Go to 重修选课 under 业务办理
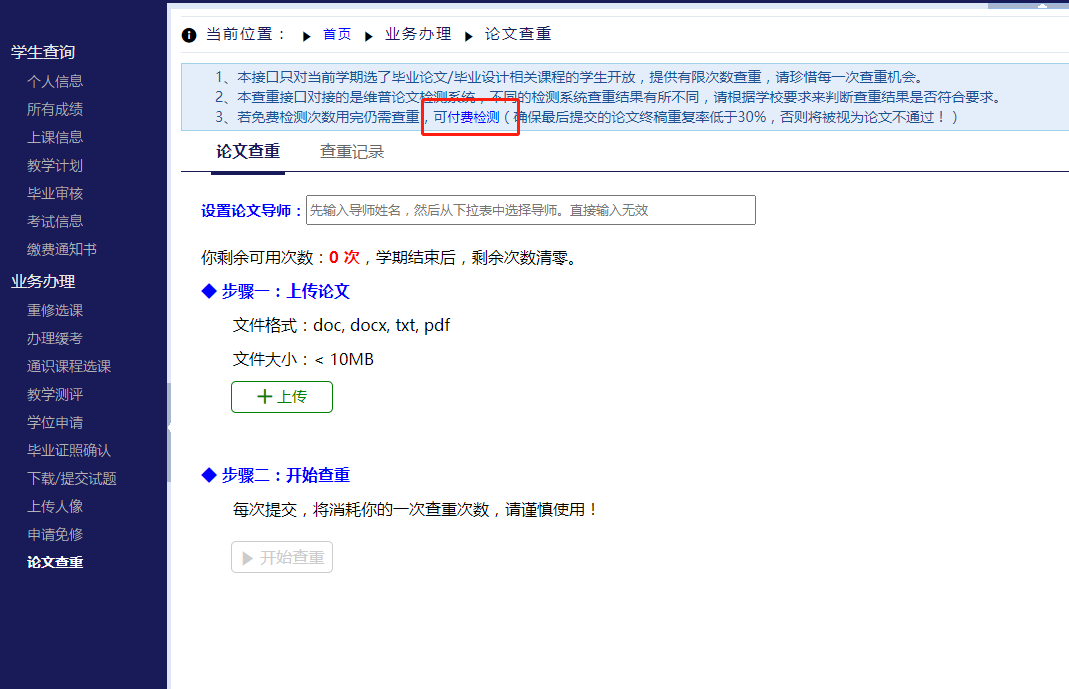The width and height of the screenshot is (1069, 689). point(55,310)
